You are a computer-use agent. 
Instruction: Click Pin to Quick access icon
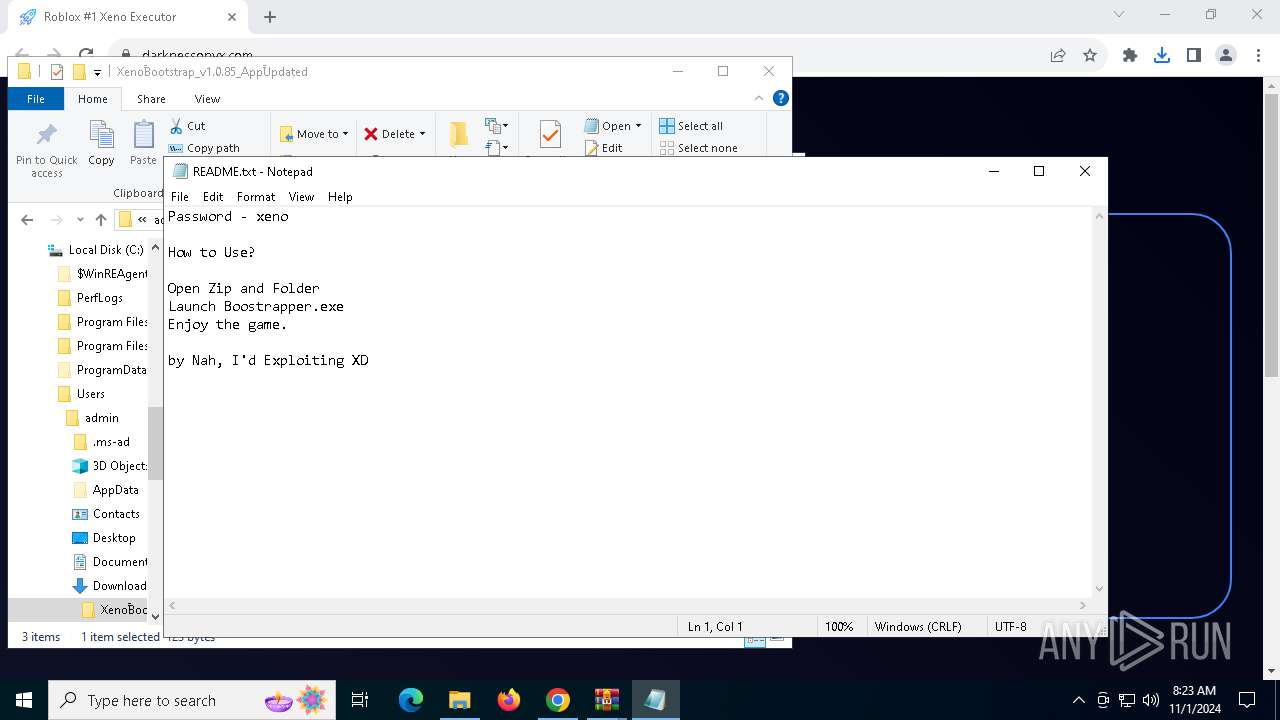[46, 135]
